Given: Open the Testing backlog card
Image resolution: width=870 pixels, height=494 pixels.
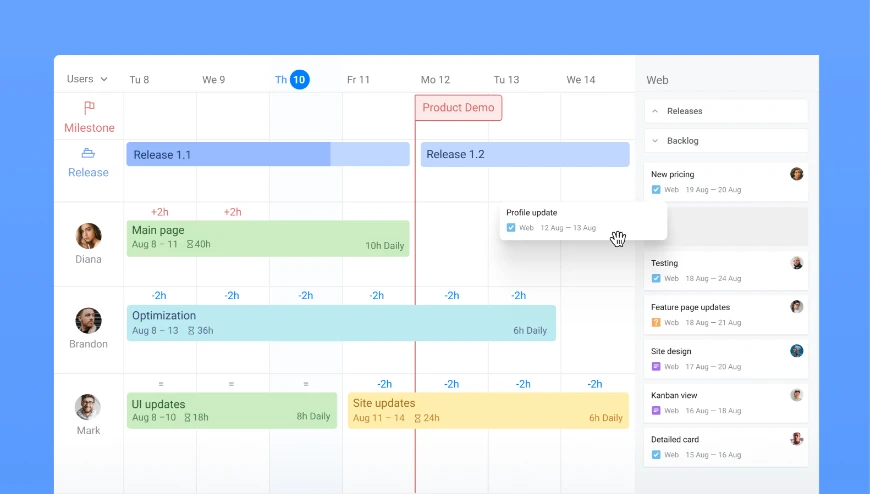Looking at the screenshot, I should [x=726, y=270].
